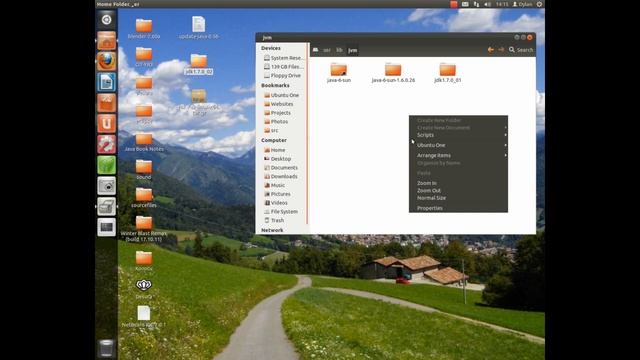Screen dimensions: 640x360
Task: Open System Rese... device in sidebar
Action: click(x=283, y=58)
